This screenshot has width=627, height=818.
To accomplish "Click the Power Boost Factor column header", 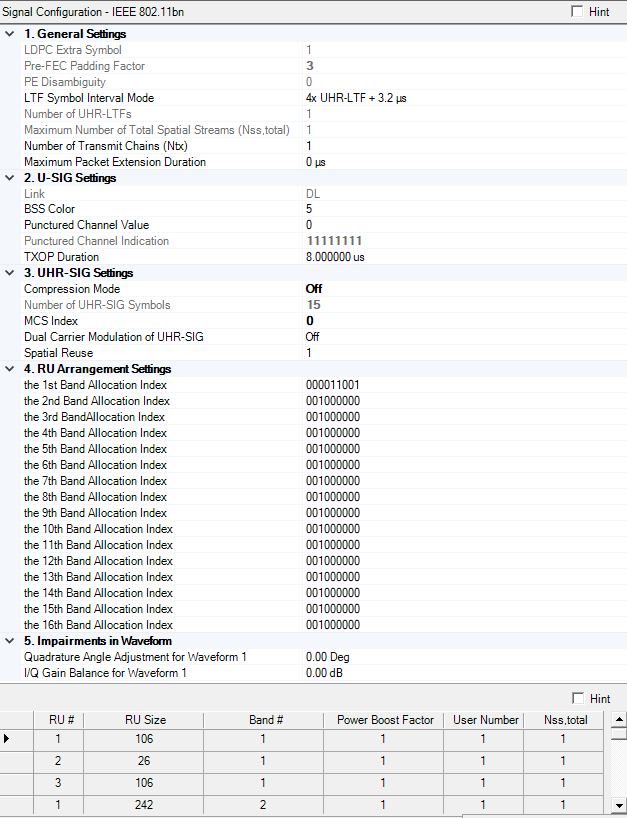I will 383,720.
